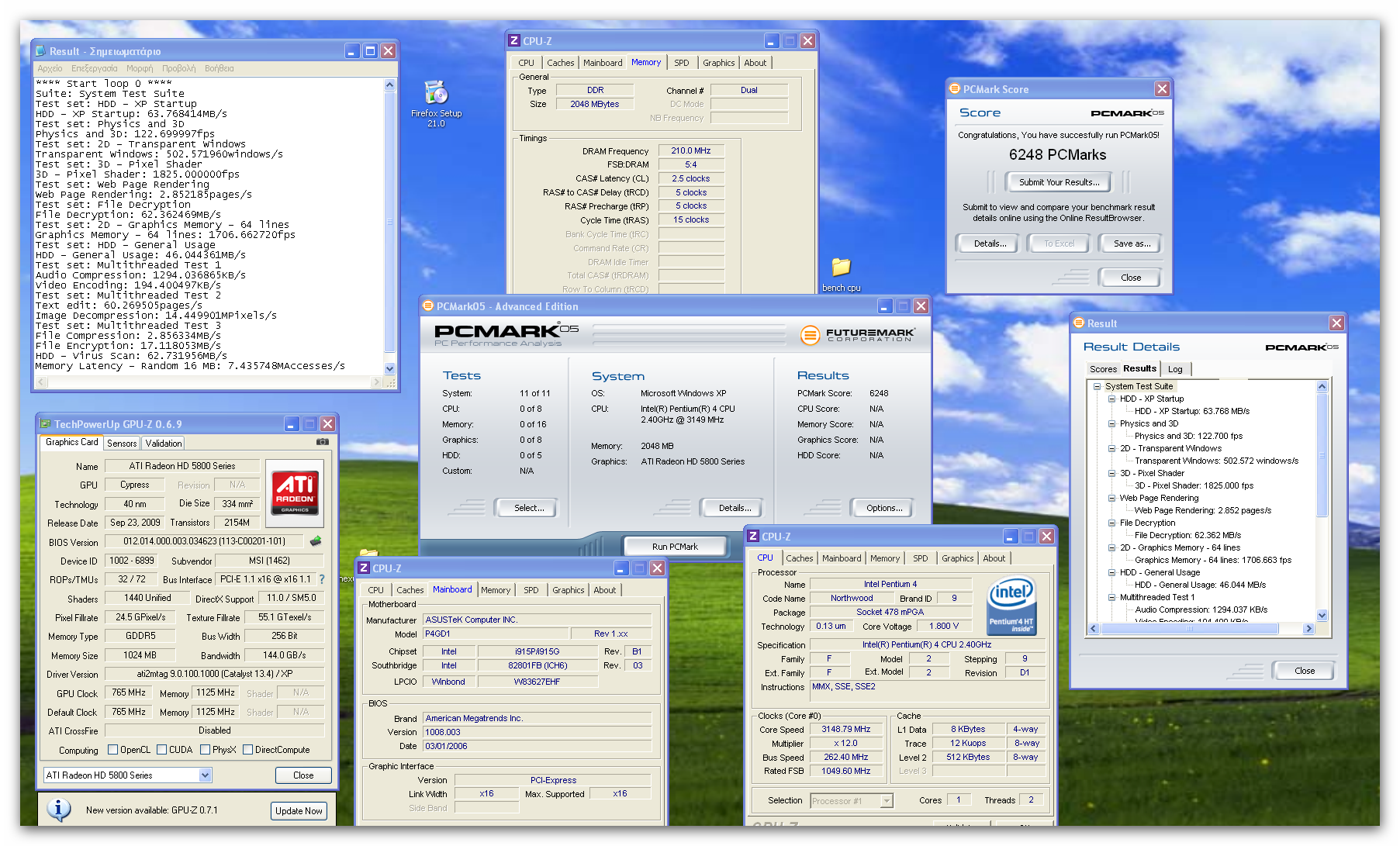The width and height of the screenshot is (1400, 846).
Task: Click the Close button in GPU-Z
Action: coord(303,775)
